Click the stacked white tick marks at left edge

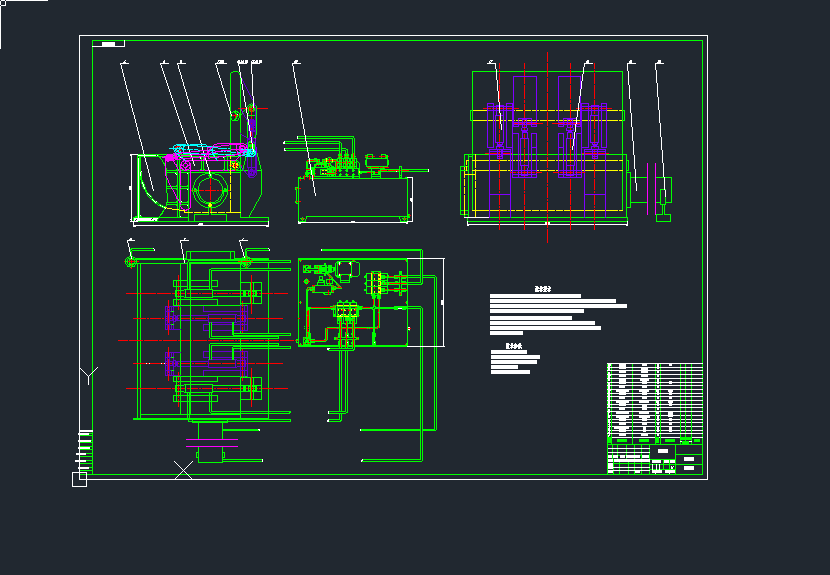coord(84,447)
